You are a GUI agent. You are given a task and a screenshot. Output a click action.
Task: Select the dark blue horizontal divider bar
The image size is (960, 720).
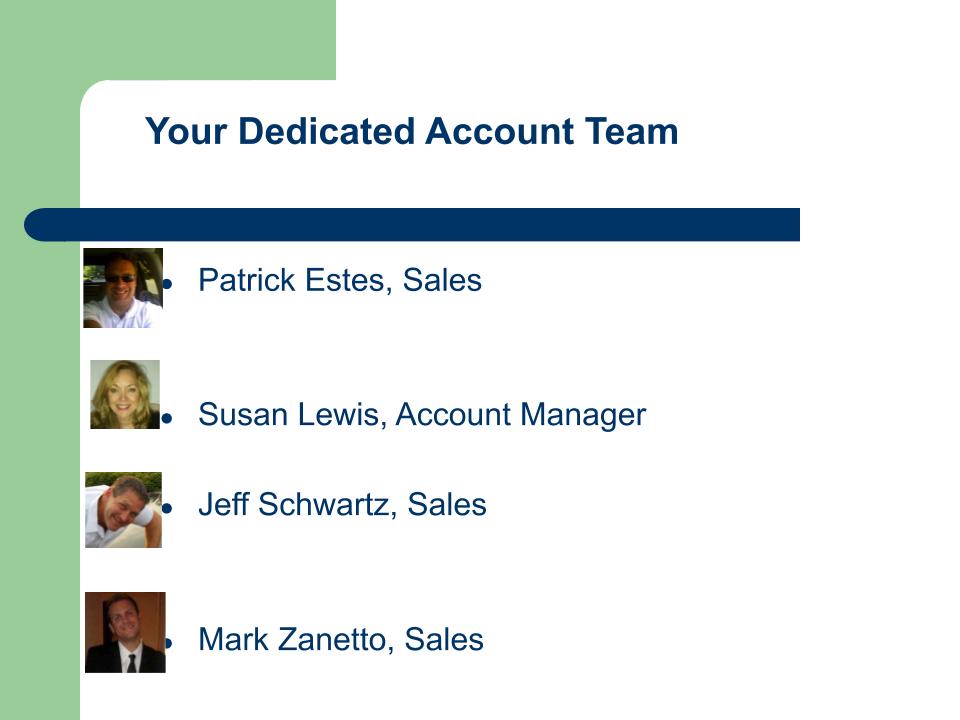(x=412, y=225)
